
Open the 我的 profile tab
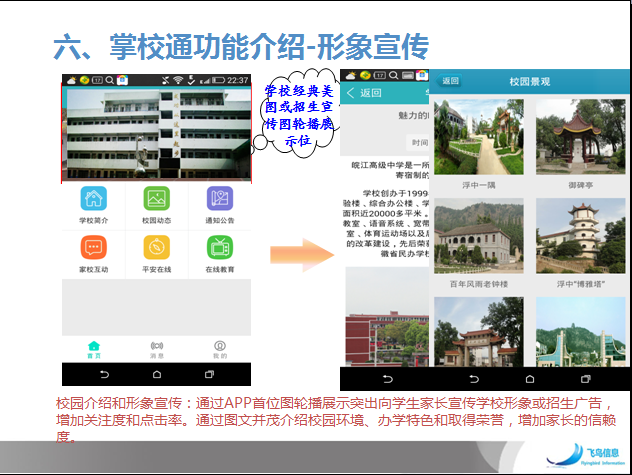click(x=219, y=347)
